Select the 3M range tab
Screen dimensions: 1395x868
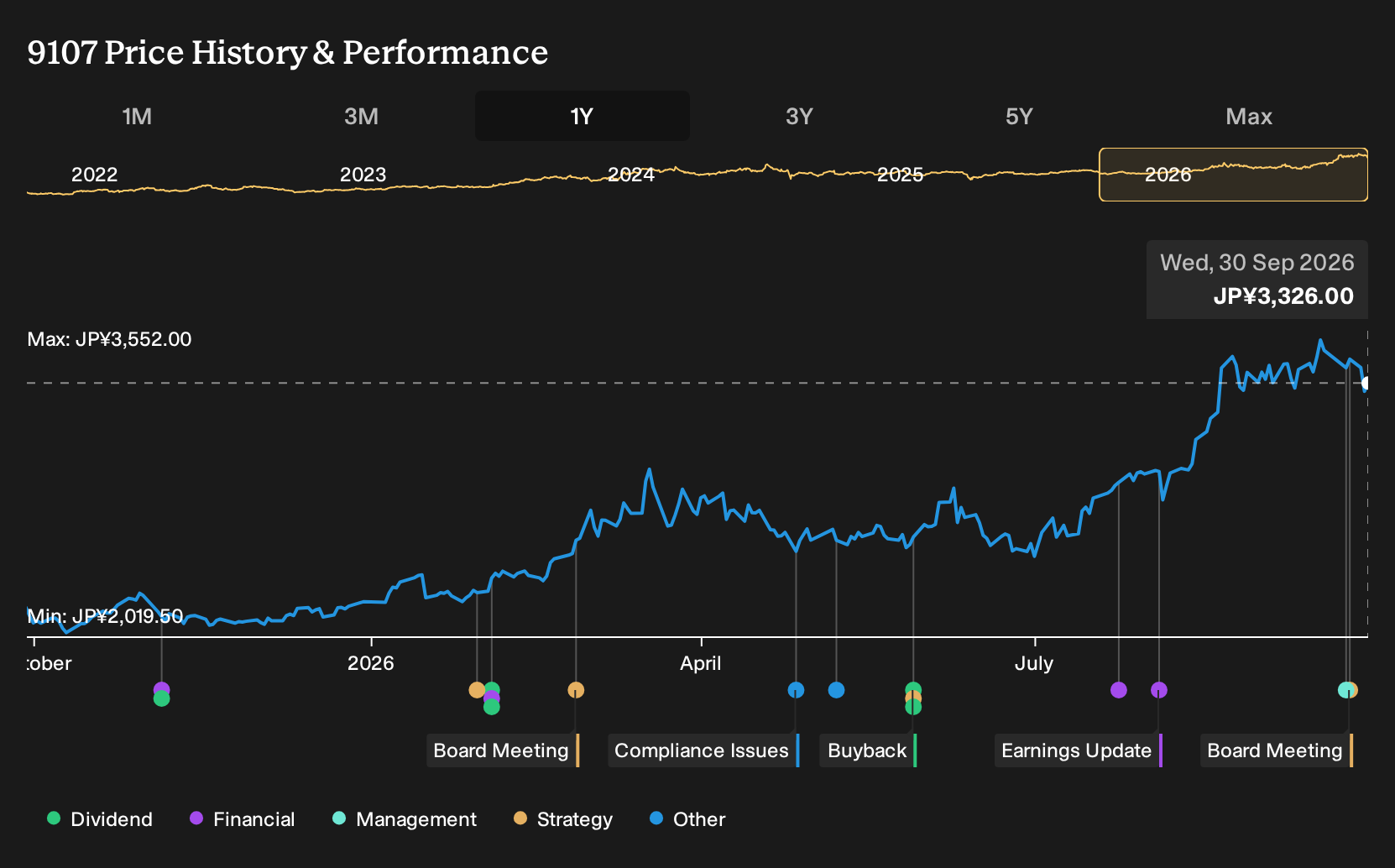[x=361, y=116]
